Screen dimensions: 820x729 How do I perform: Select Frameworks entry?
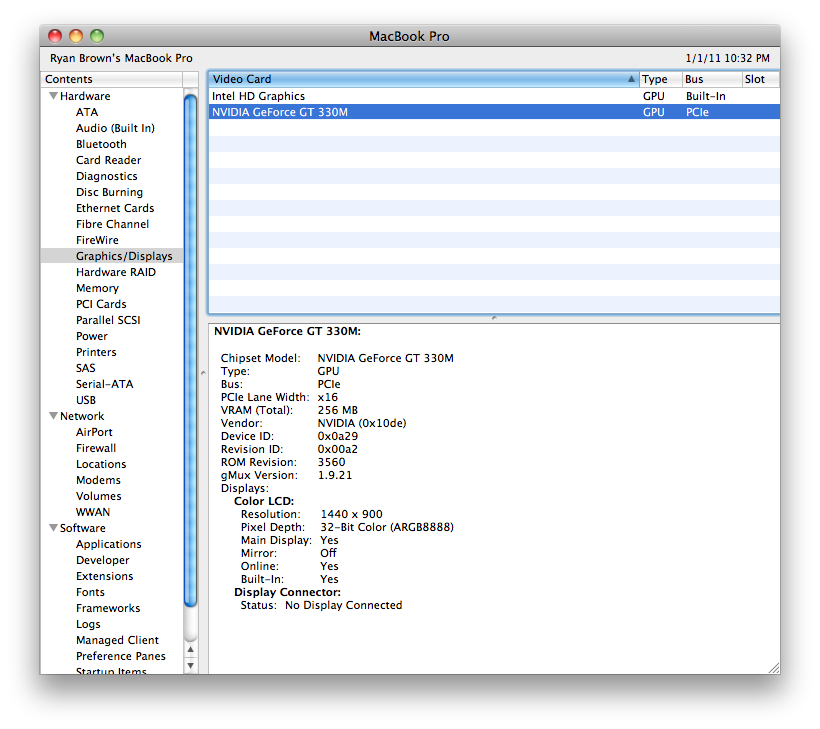pos(108,609)
